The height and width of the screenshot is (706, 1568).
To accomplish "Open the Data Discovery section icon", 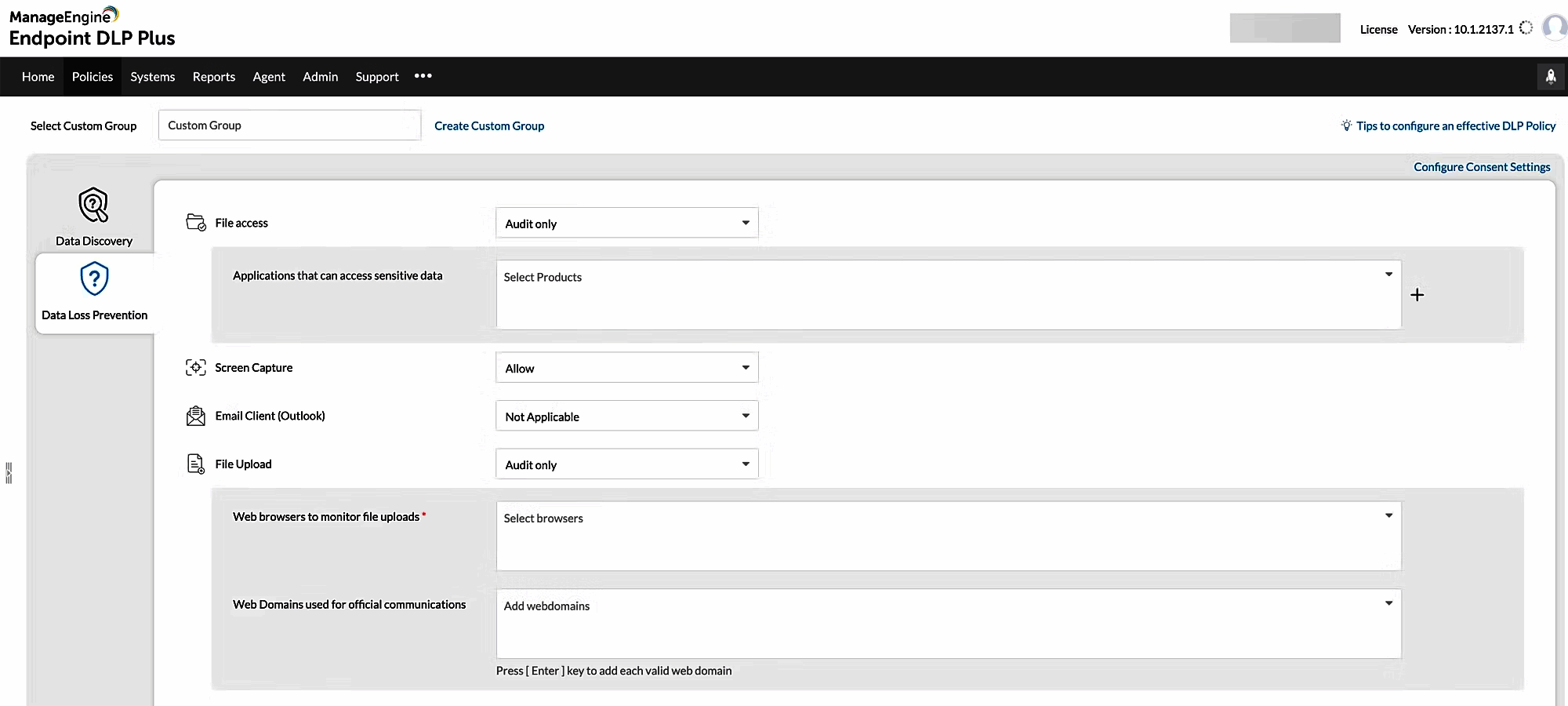I will (x=93, y=206).
